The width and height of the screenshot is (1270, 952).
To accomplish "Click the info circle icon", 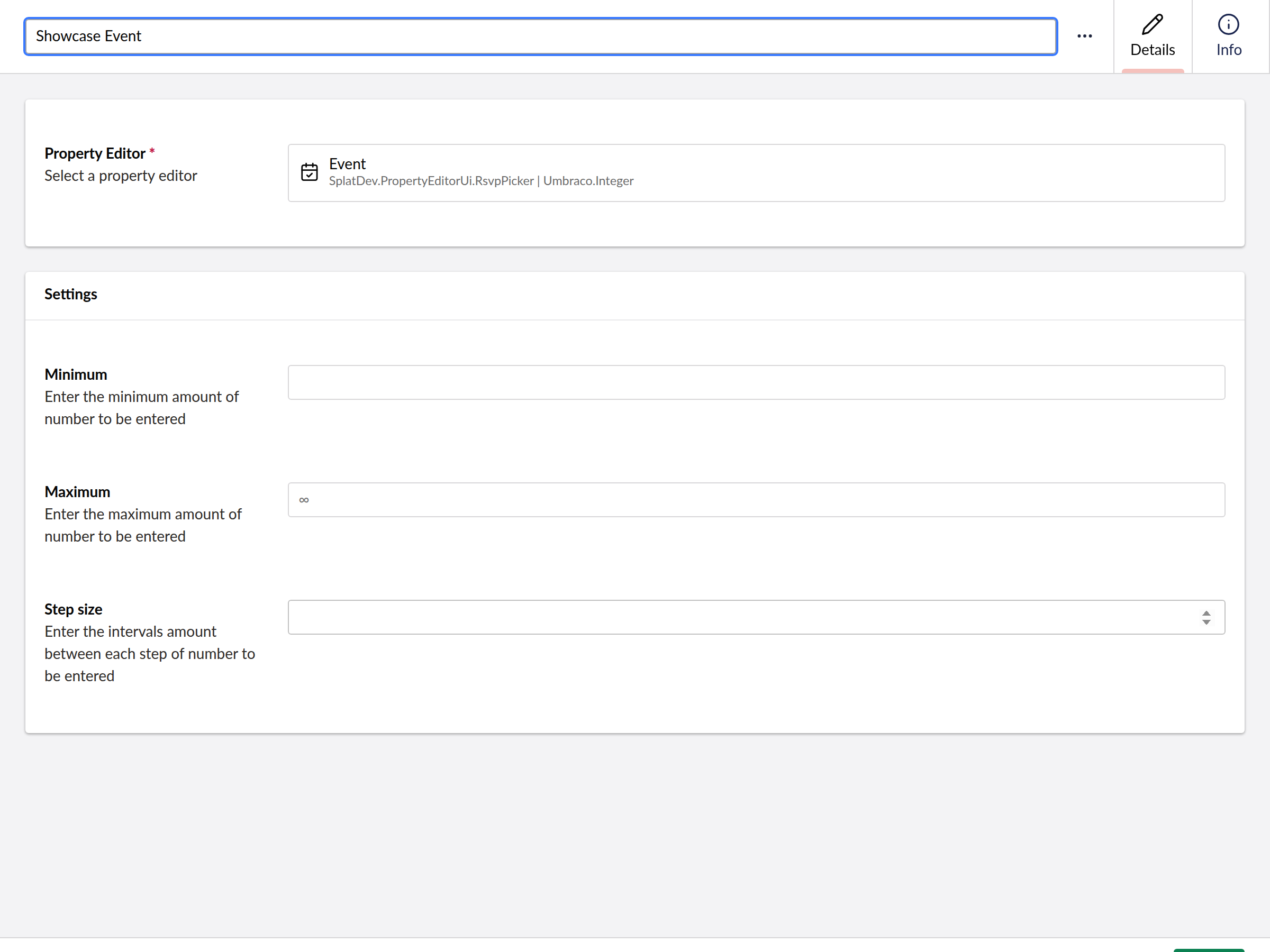I will [x=1229, y=25].
